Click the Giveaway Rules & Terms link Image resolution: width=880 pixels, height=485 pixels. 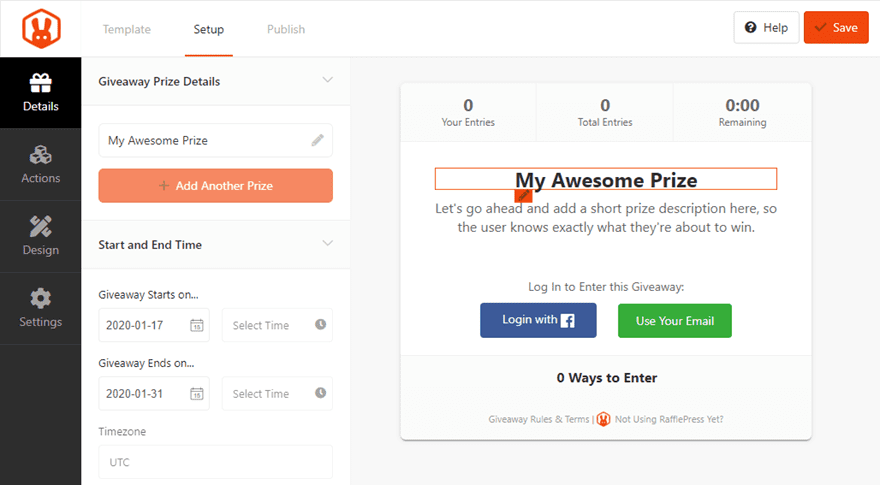[538, 419]
